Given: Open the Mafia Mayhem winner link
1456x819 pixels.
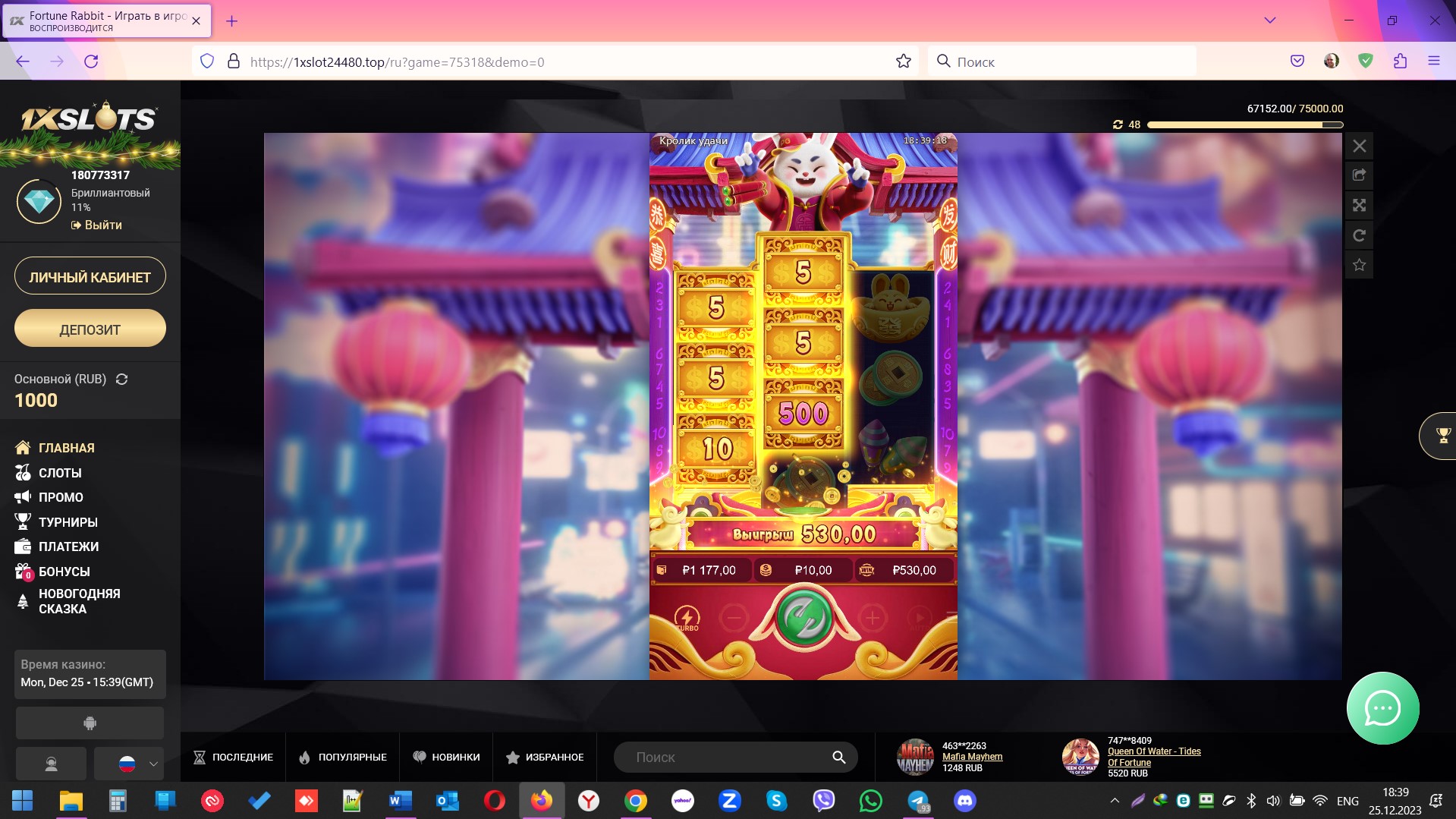Looking at the screenshot, I should pyautogui.click(x=972, y=757).
